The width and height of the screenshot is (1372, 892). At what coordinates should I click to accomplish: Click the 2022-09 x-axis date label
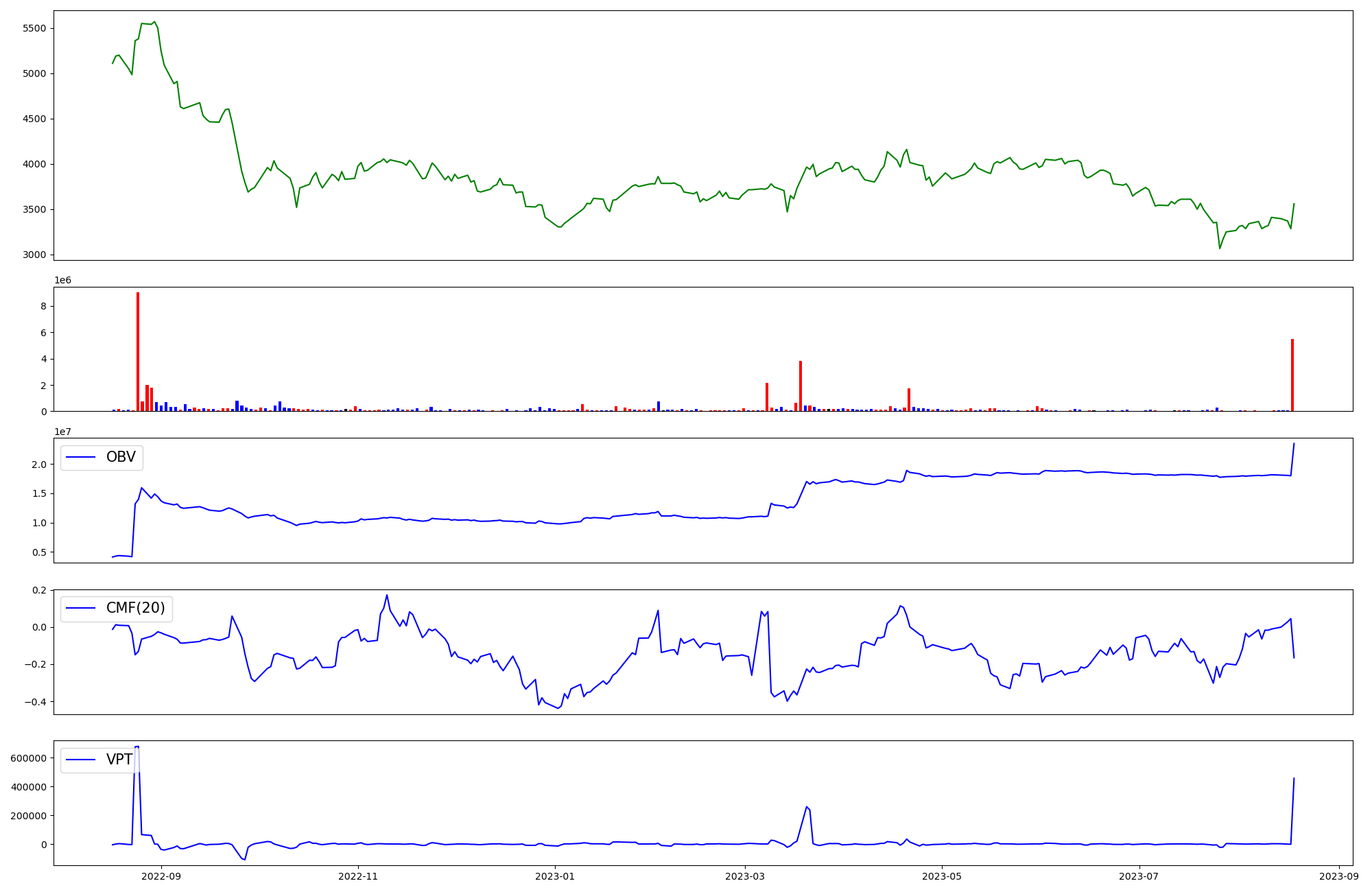[162, 876]
